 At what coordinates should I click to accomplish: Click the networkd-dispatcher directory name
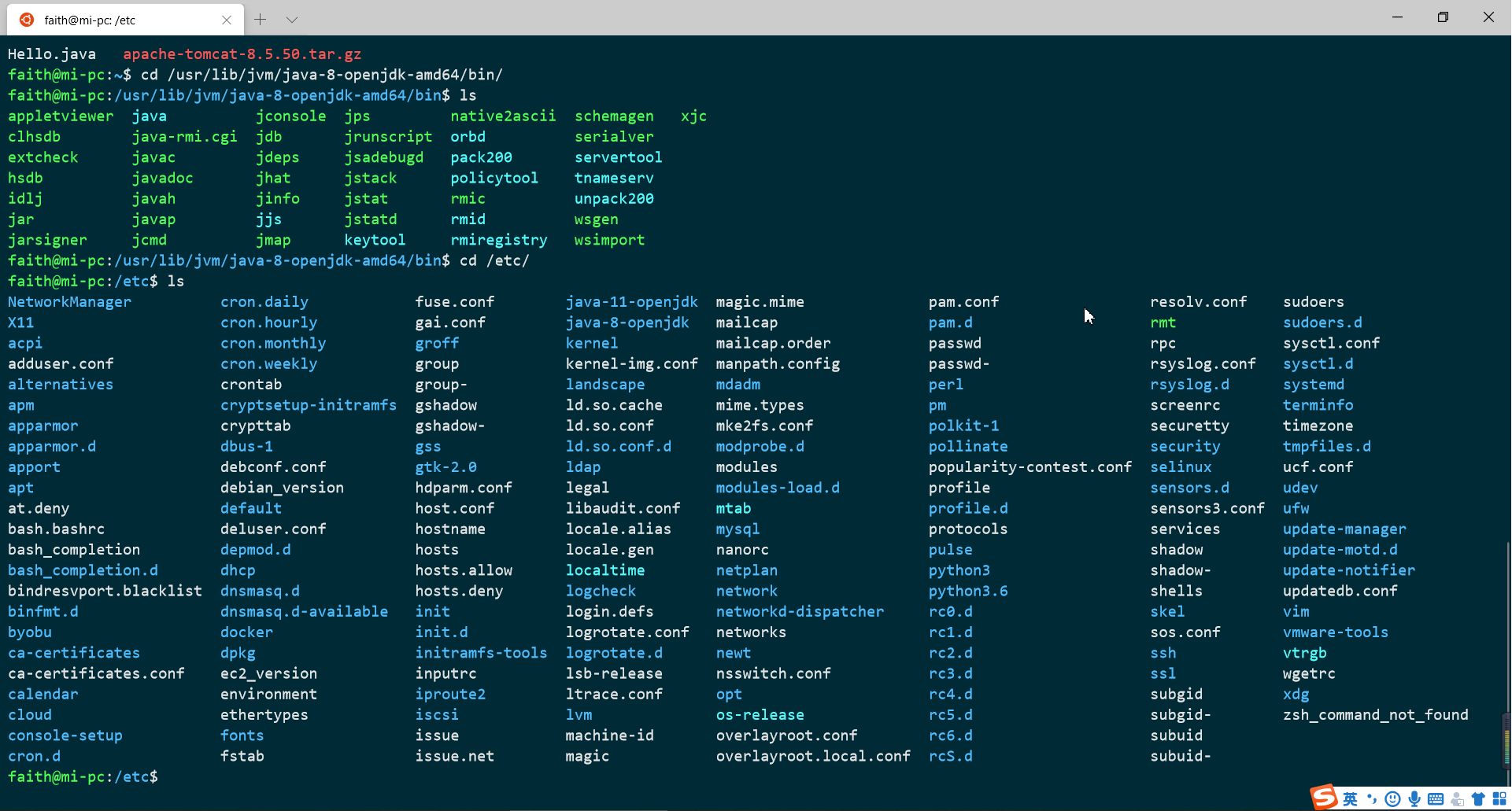pos(800,612)
